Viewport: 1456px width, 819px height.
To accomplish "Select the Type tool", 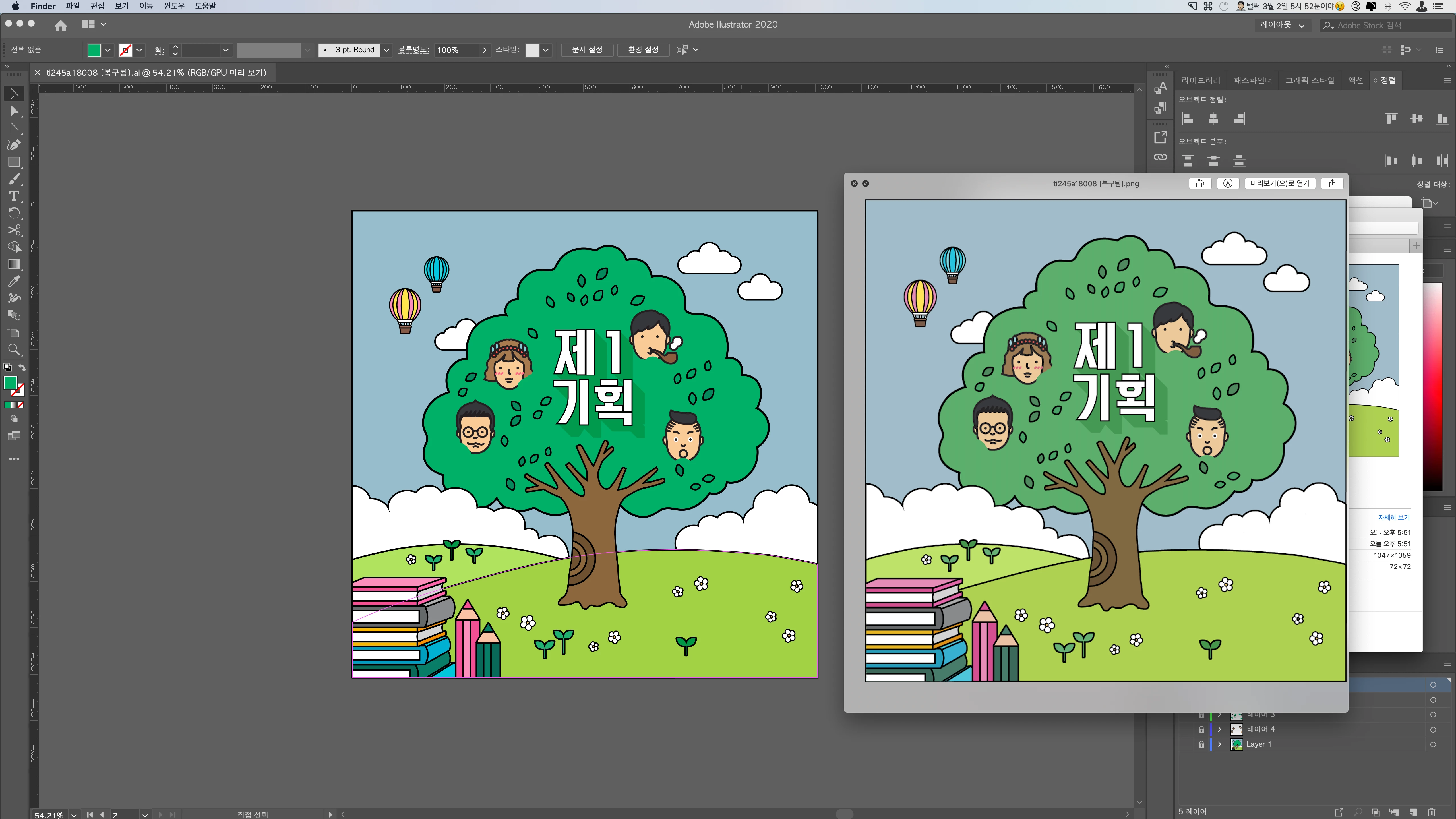I will [14, 196].
